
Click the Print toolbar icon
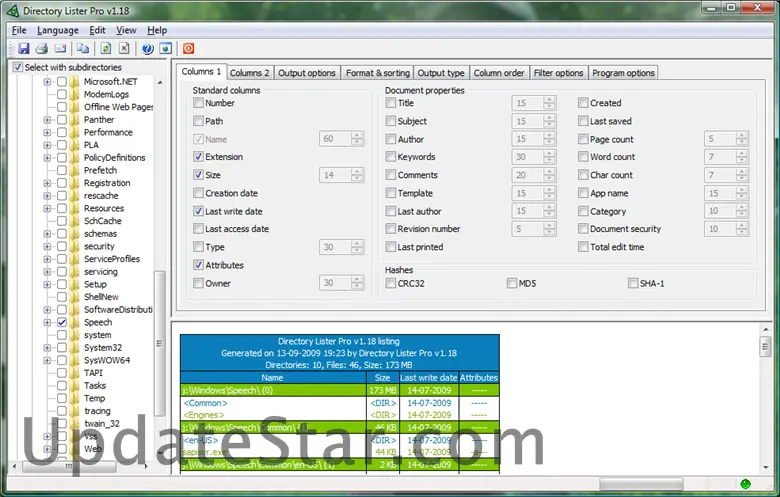click(x=42, y=48)
